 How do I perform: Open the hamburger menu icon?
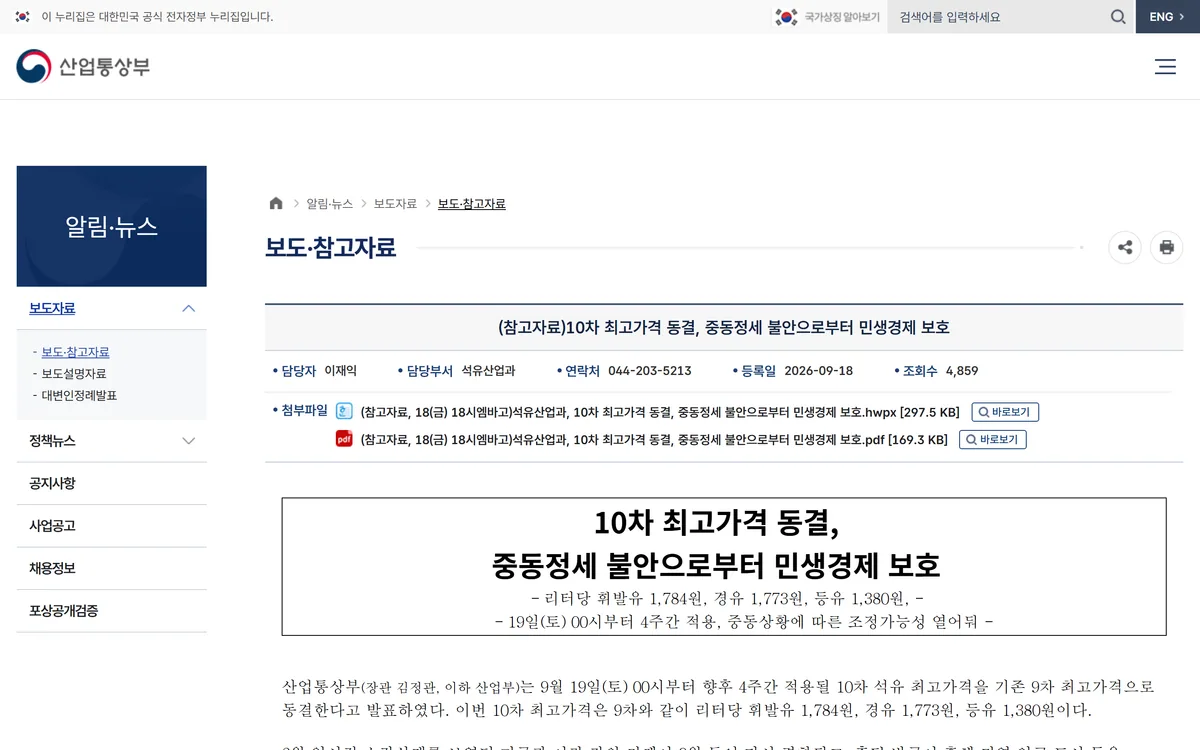1165,67
